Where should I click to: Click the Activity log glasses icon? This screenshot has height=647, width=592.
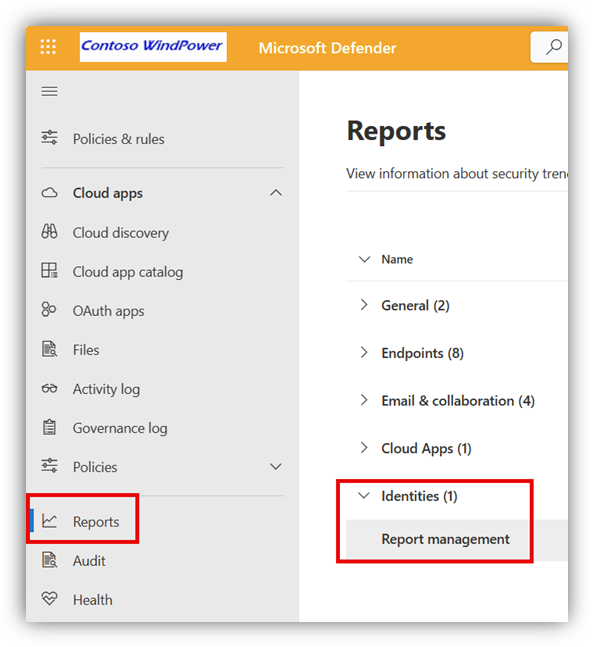(50, 388)
